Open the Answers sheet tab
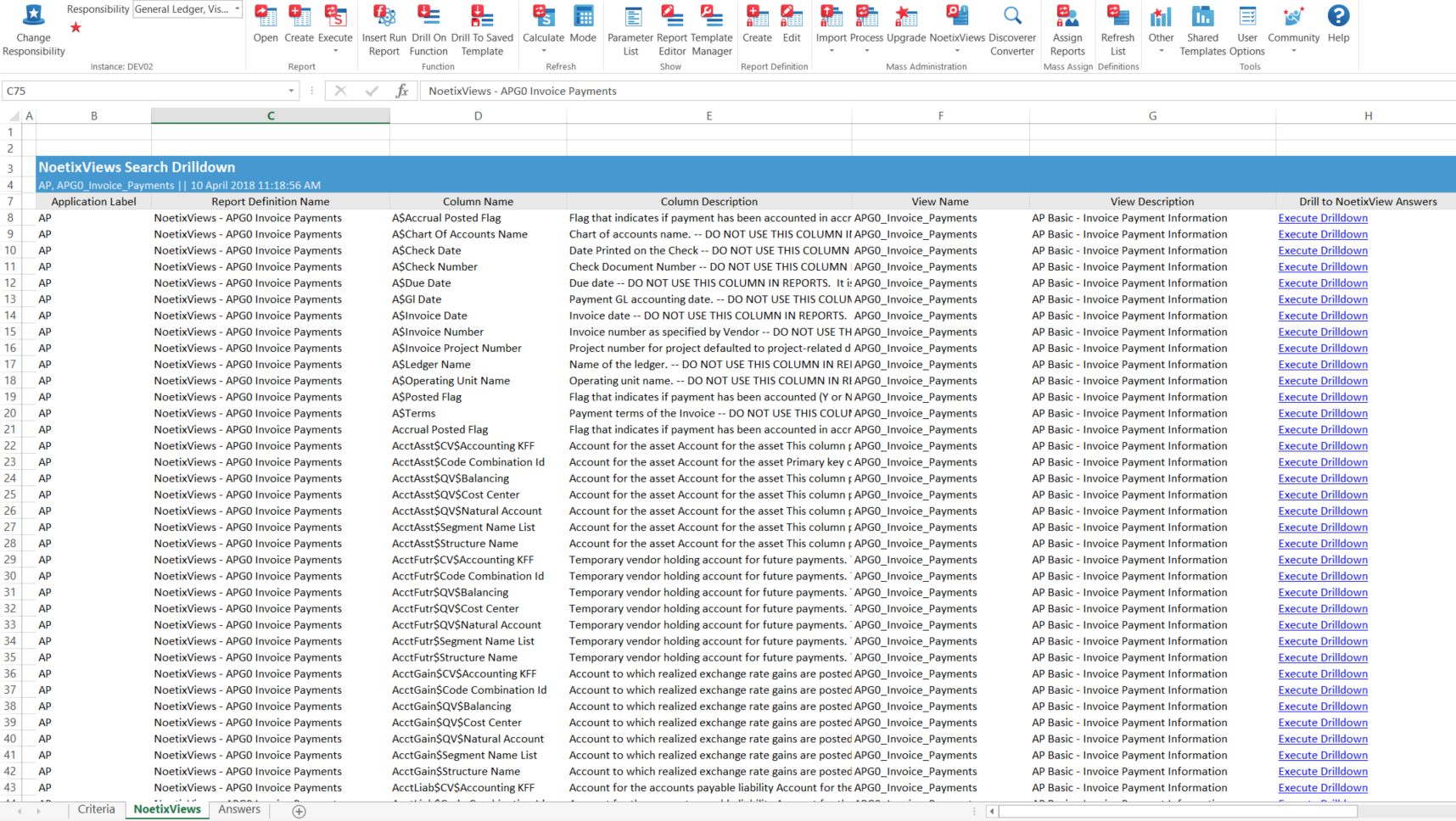The image size is (1456, 821). tap(238, 809)
